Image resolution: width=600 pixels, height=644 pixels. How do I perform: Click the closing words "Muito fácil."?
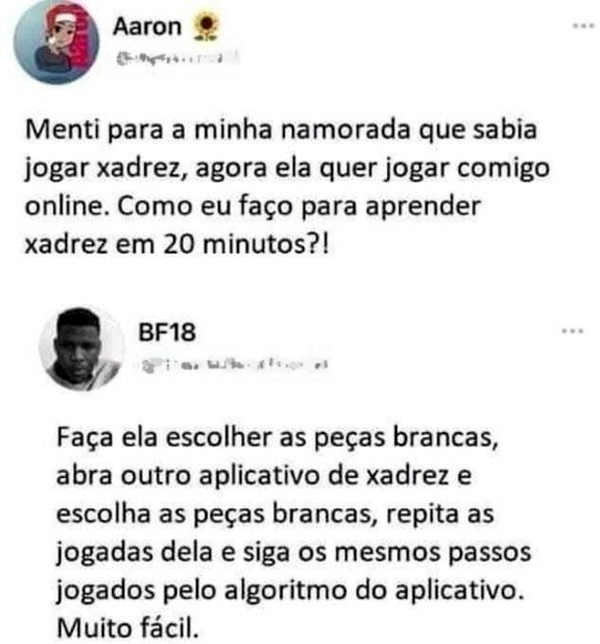128,628
